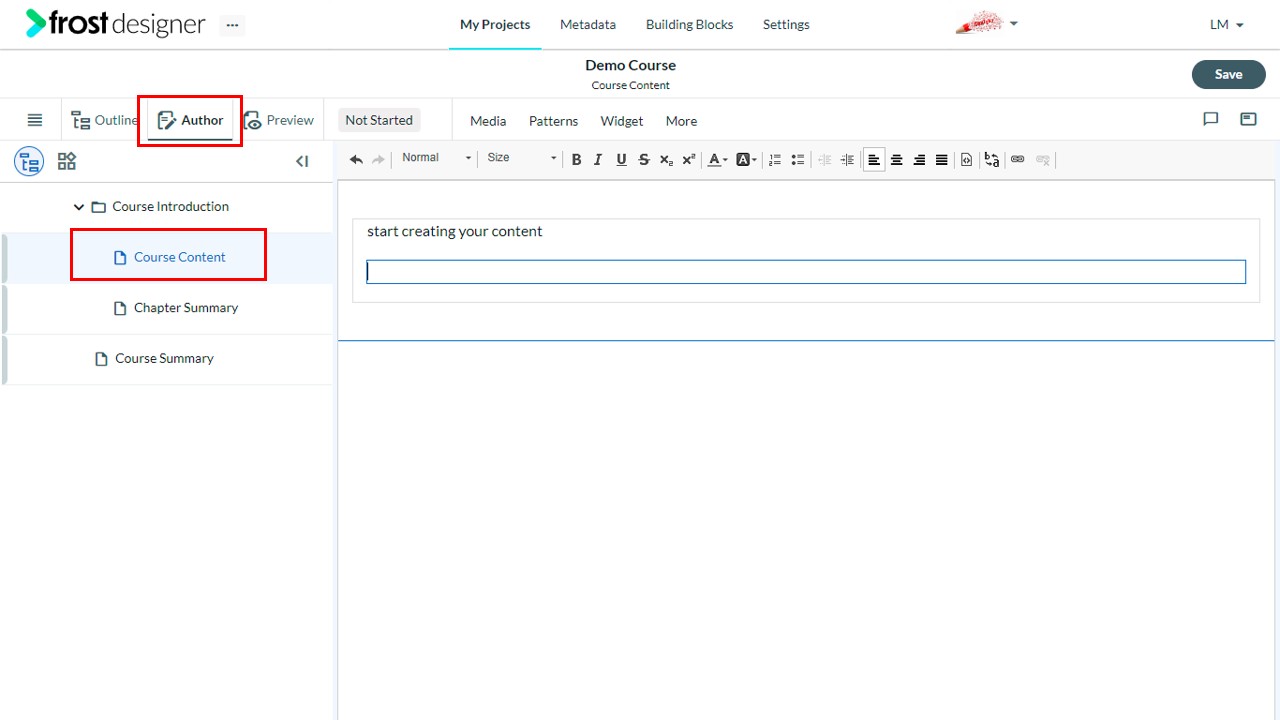Switch to the Preview tab

pyautogui.click(x=279, y=120)
